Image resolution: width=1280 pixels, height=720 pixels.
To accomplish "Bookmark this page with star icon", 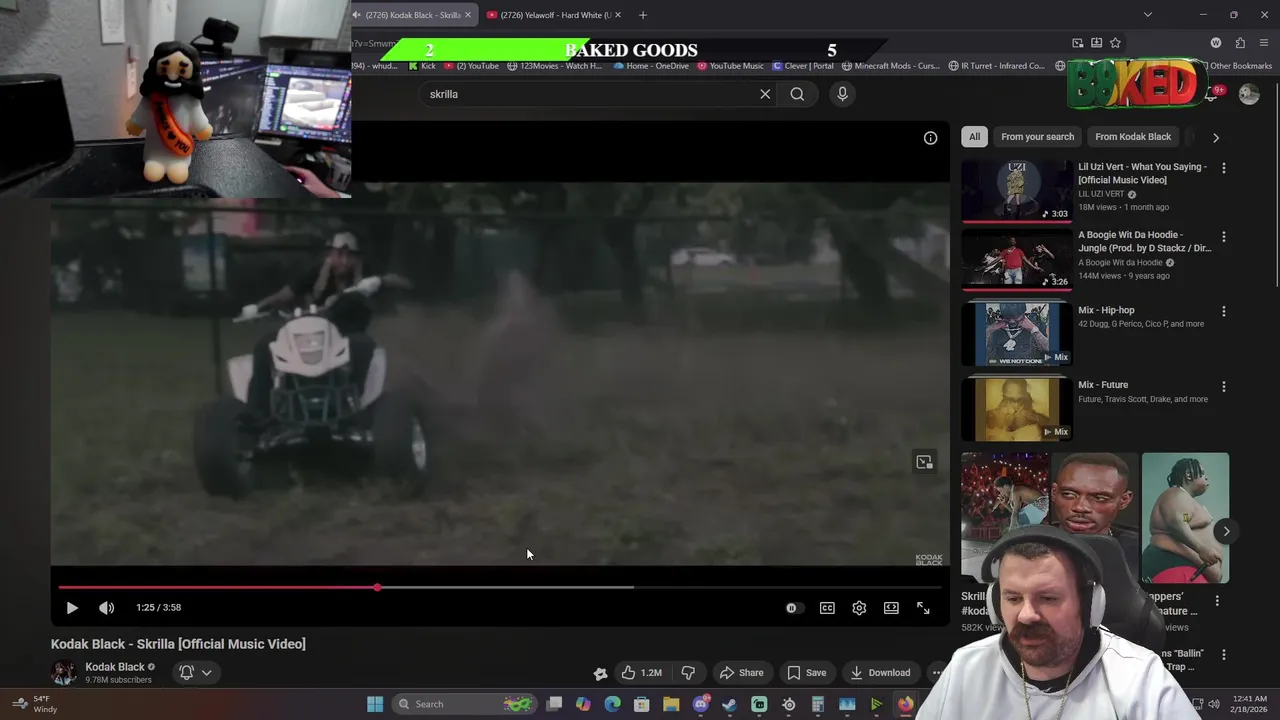I will point(1115,43).
